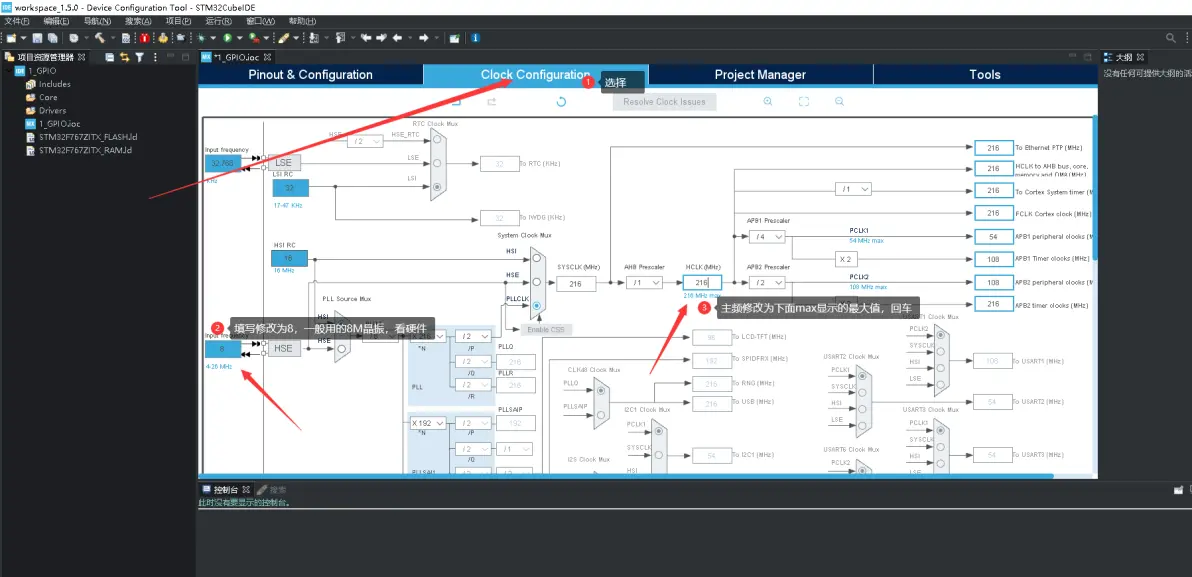1192x577 pixels.
Task: Open the APB2 Prescaler /2 dropdown
Action: tap(766, 282)
